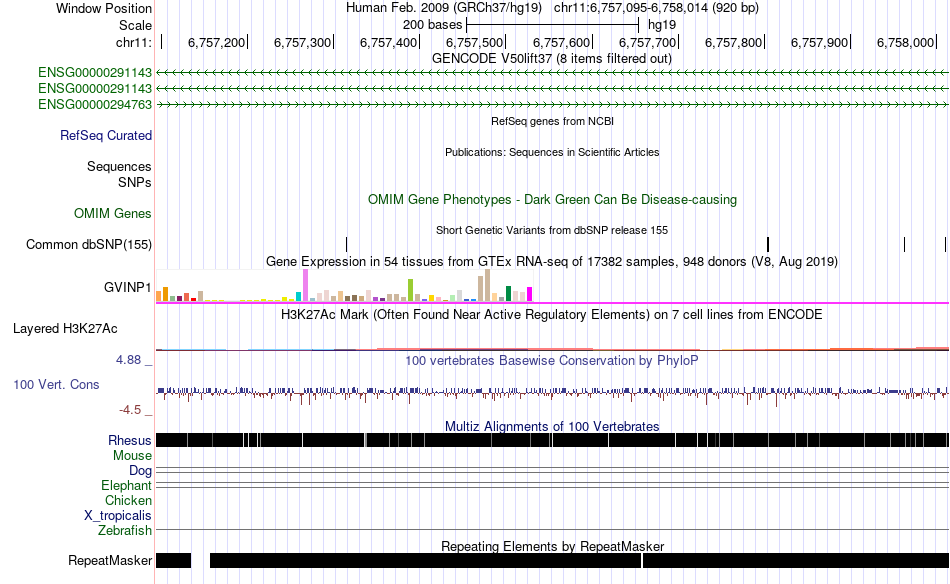Viewport: 950px width, 584px height.
Task: Open the RefSeq Curated track label
Action: pyautogui.click(x=106, y=136)
